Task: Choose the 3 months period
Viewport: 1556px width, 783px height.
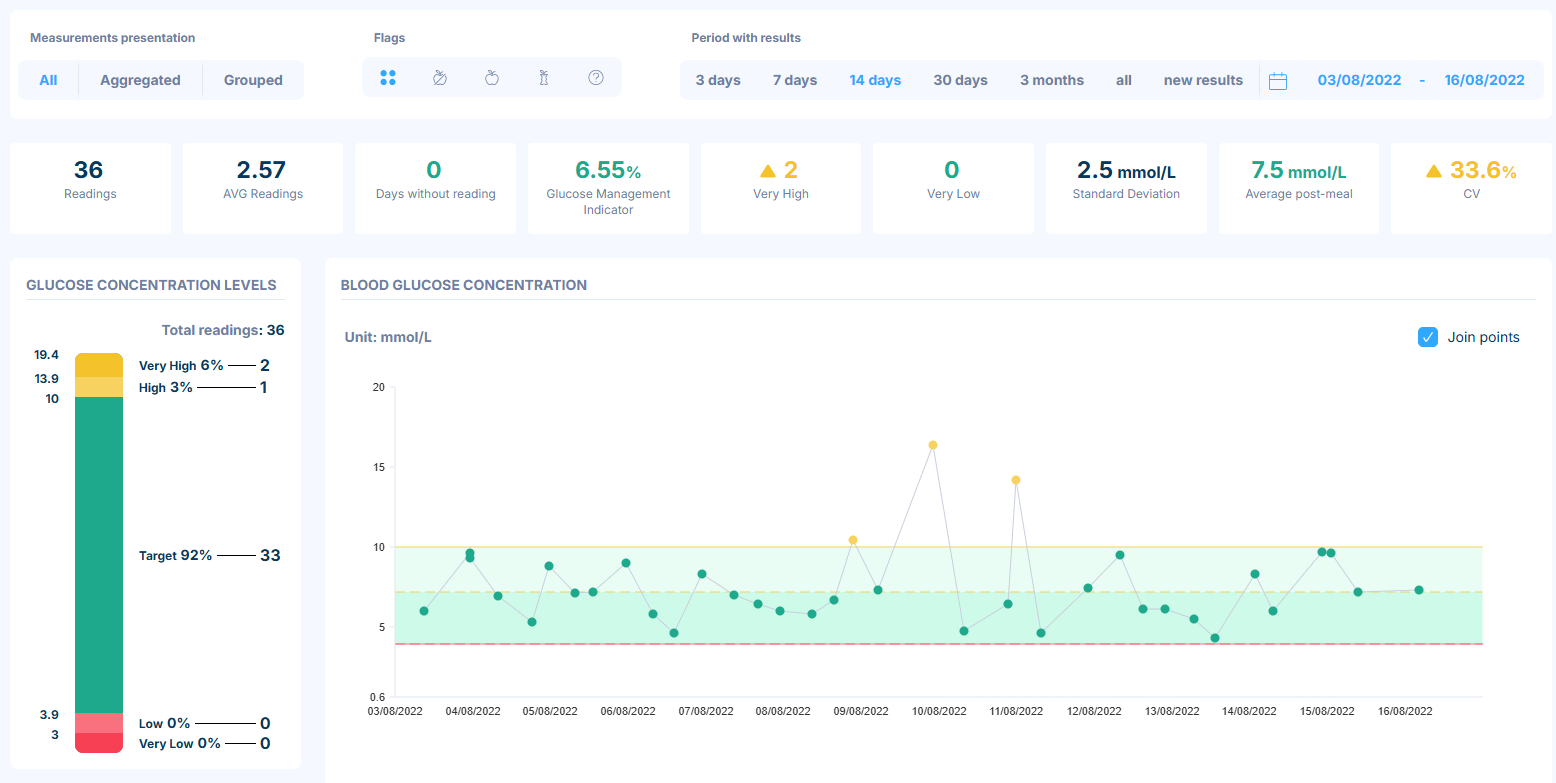Action: (1052, 80)
